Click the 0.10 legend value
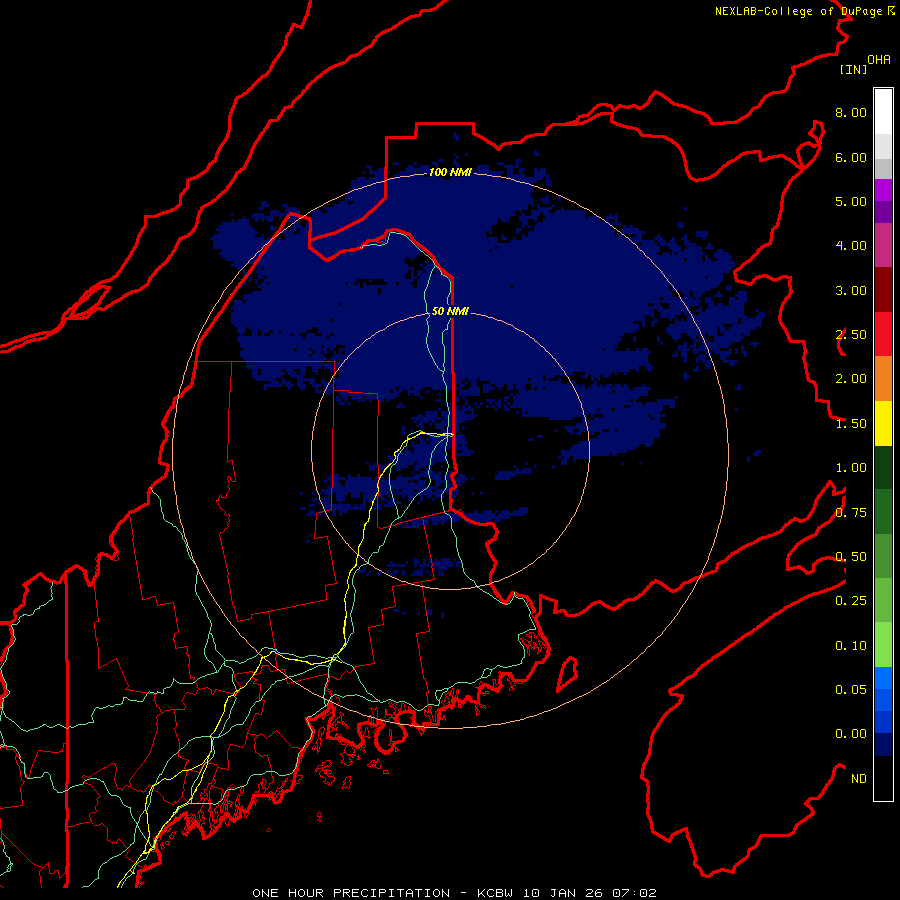Image resolution: width=900 pixels, height=900 pixels. pyautogui.click(x=851, y=646)
